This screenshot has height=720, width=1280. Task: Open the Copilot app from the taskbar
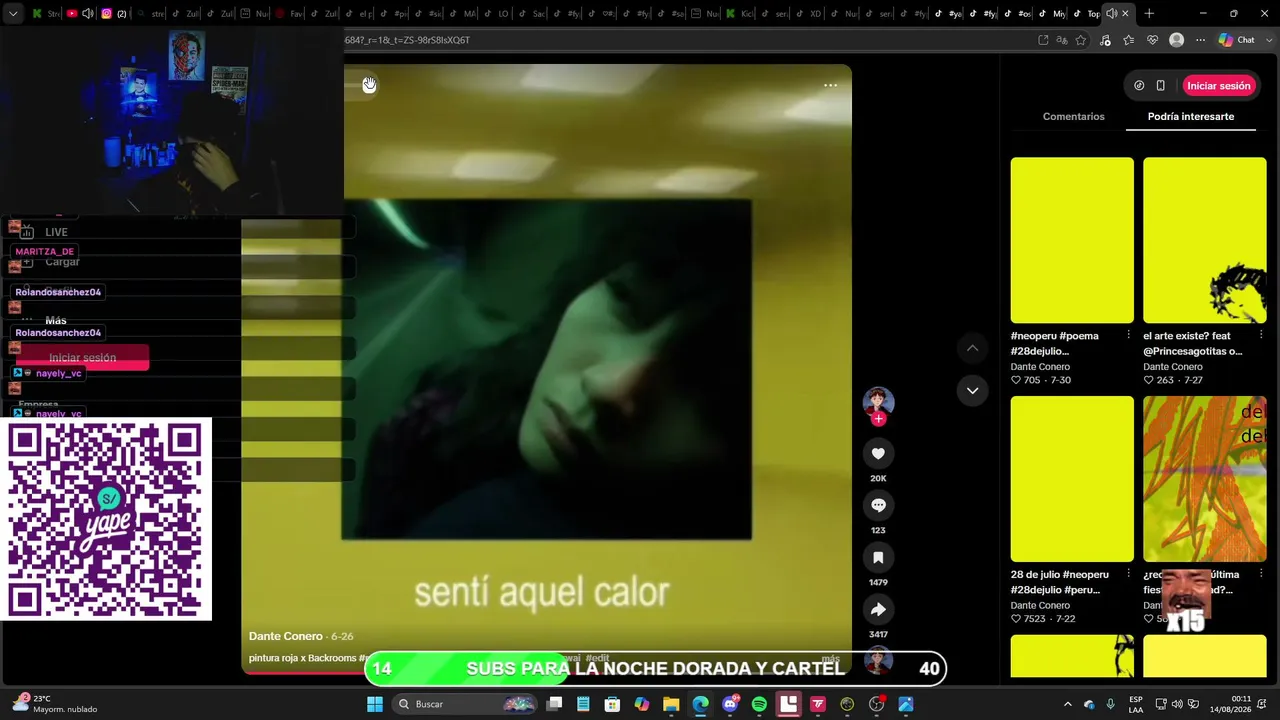point(642,704)
